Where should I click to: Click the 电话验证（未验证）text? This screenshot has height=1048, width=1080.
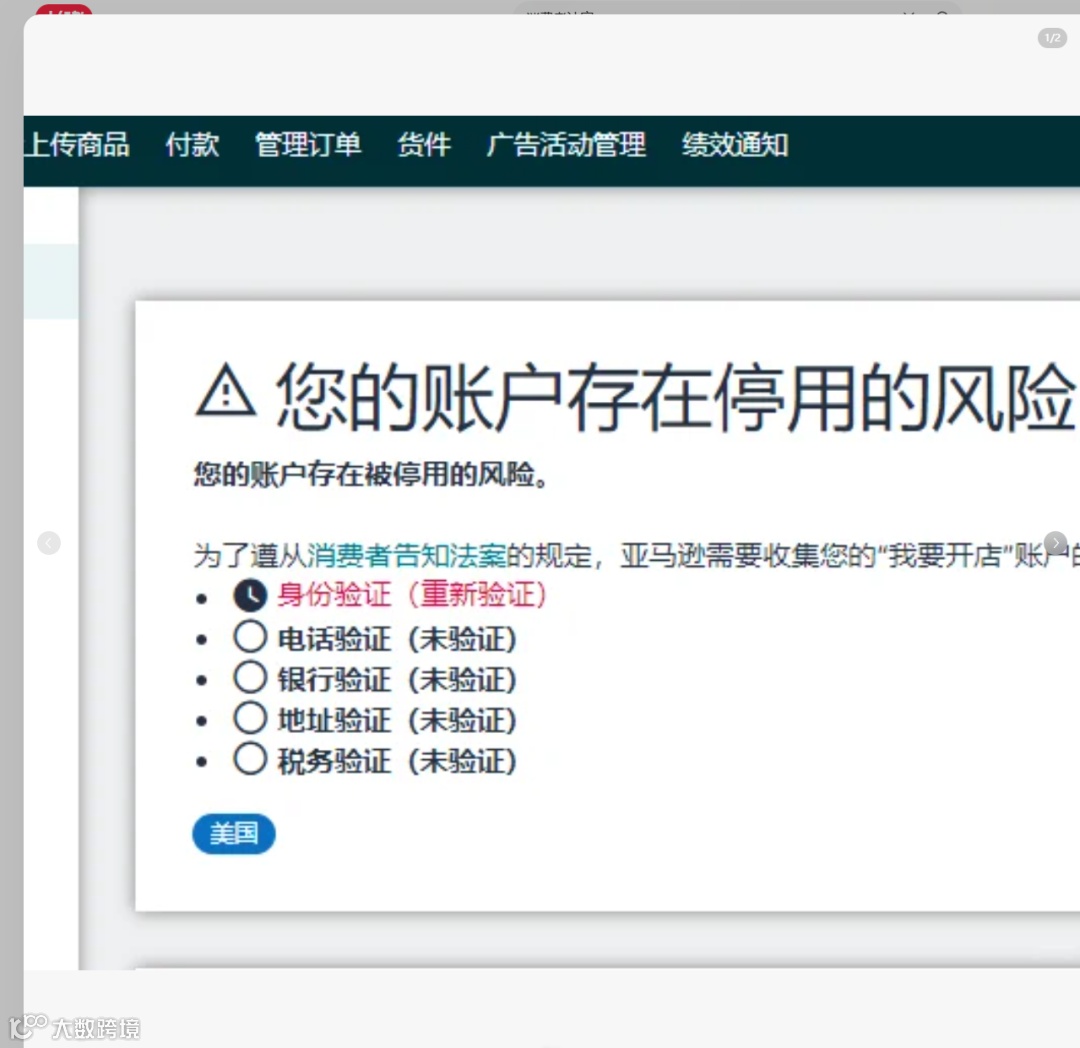tap(397, 639)
